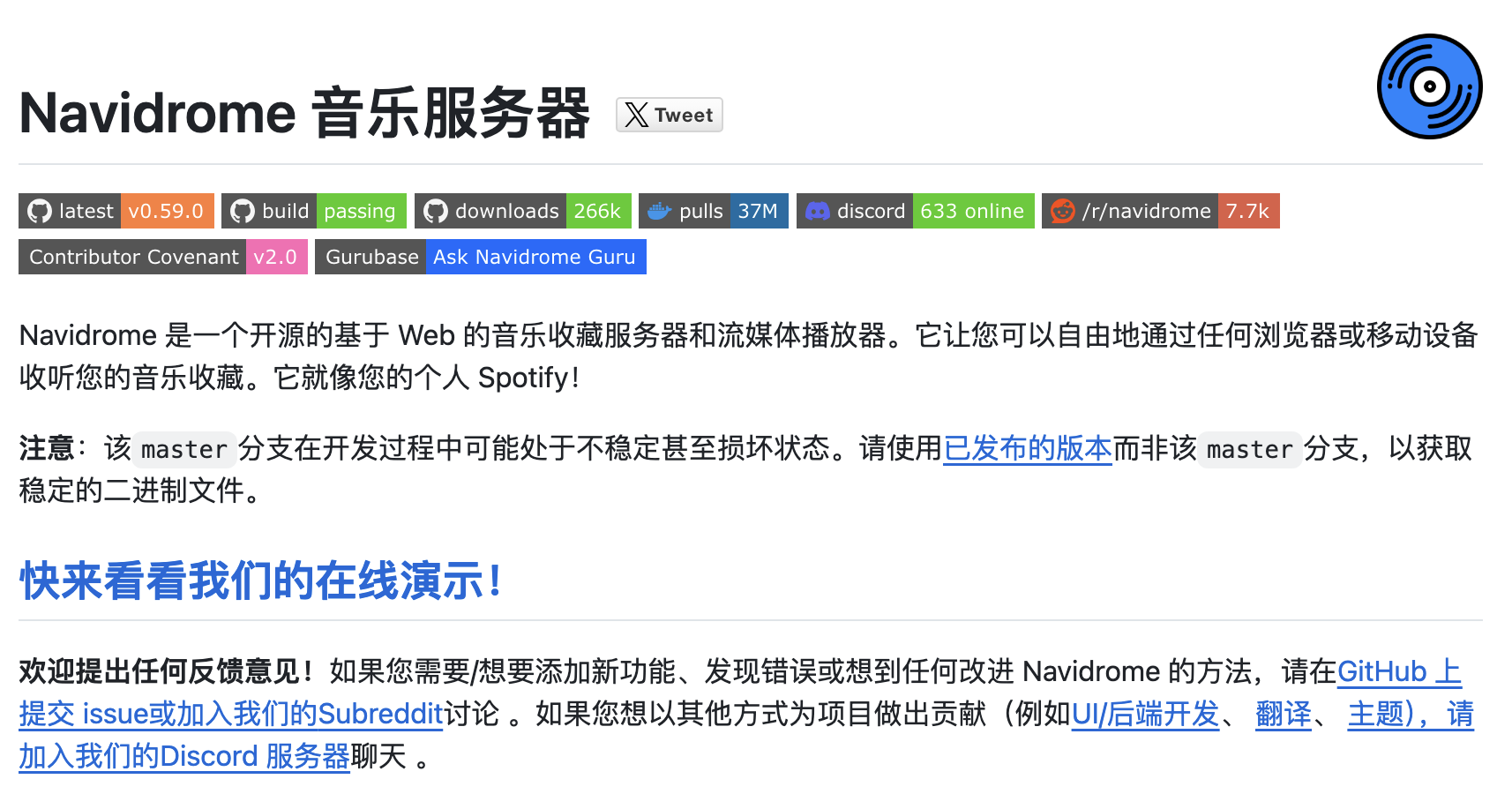Click the Ask Navidrome Guru badge

(535, 258)
